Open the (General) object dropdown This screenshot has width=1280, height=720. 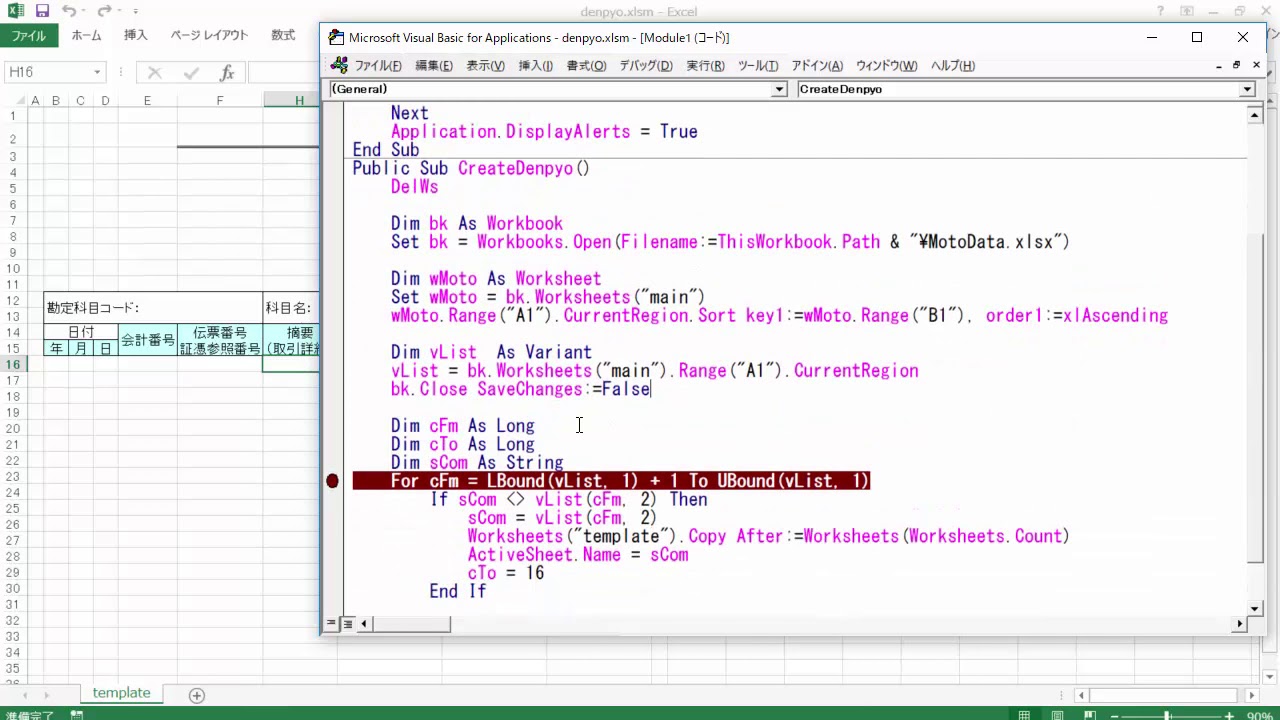point(779,89)
